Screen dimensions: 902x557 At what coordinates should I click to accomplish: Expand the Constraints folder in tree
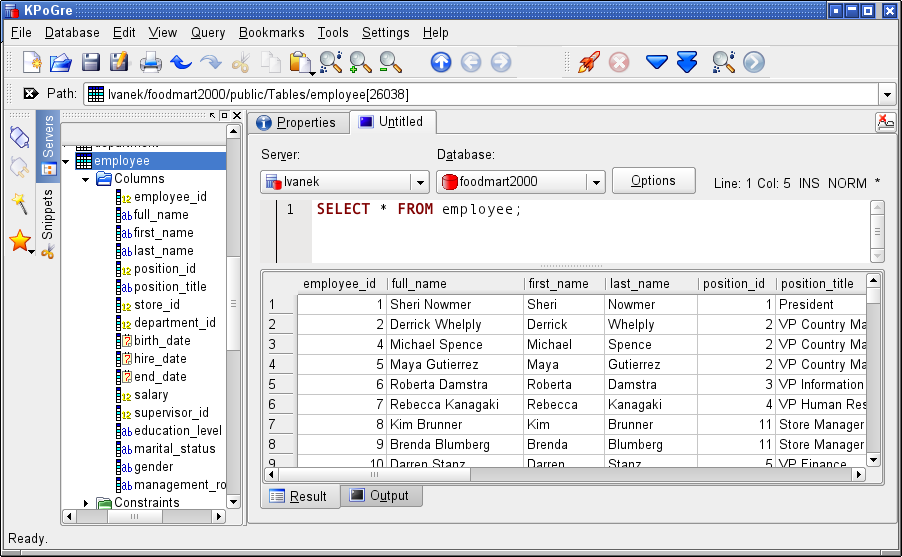point(86,503)
